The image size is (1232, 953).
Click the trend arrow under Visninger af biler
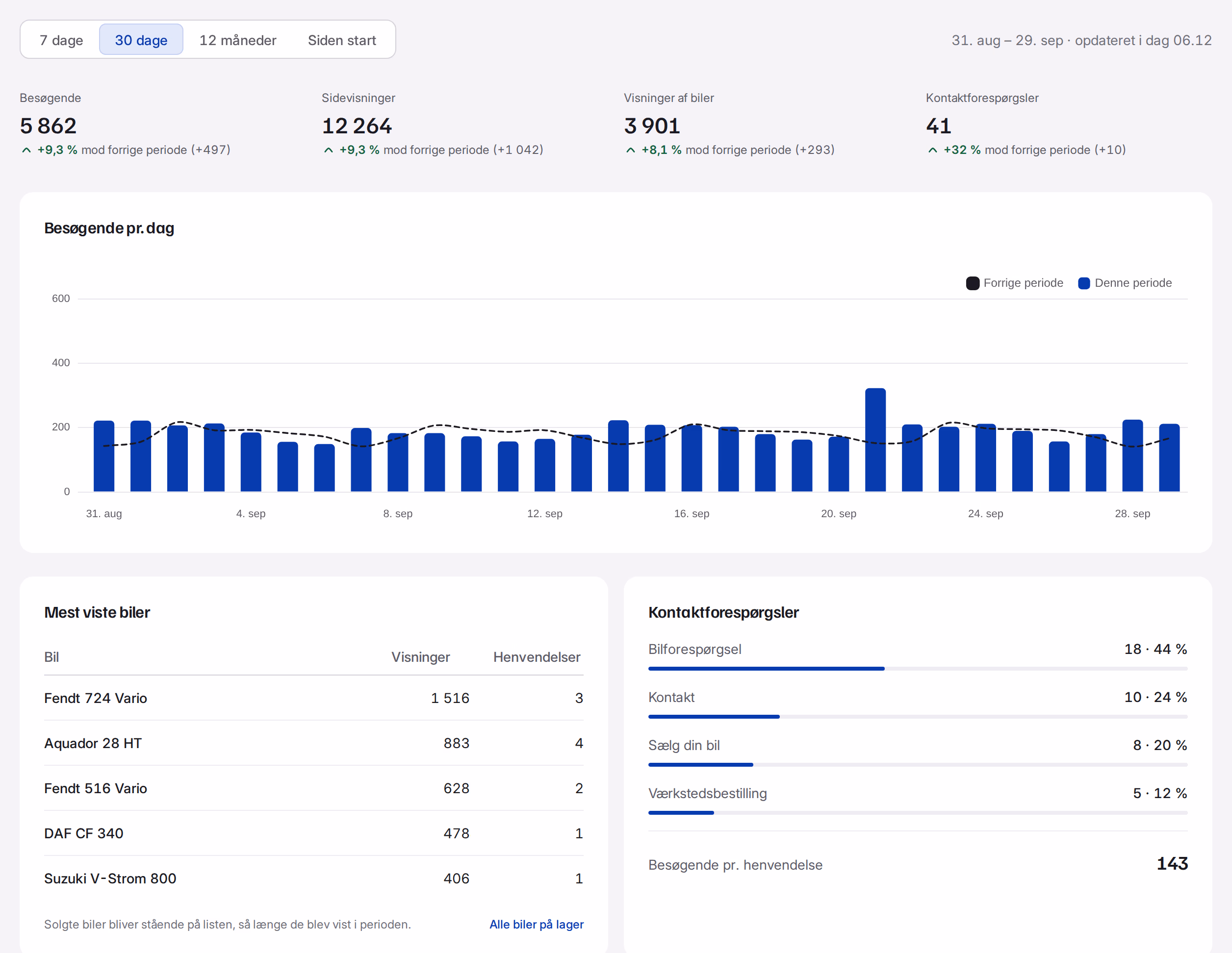[631, 150]
